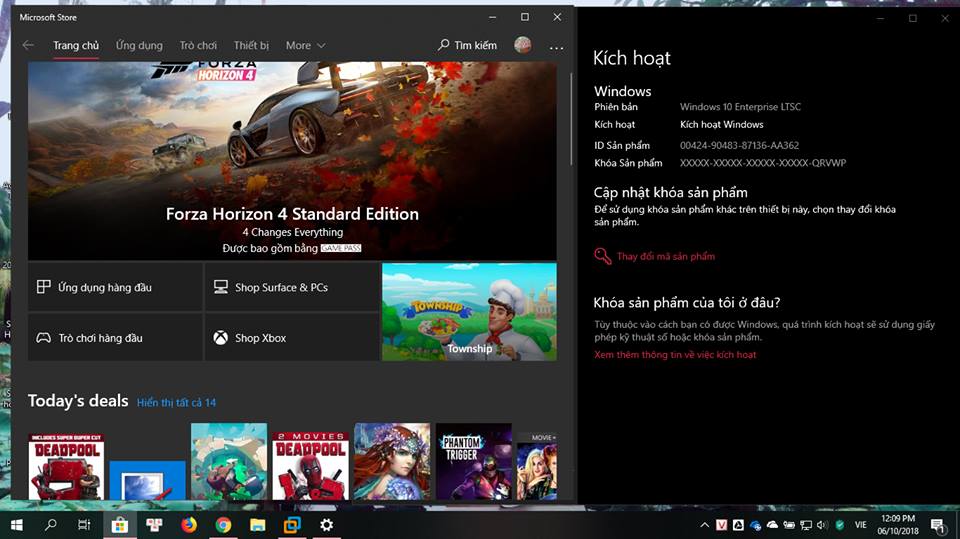The image size is (960, 539).
Task: Open the volume speaker tray icon
Action: pos(822,525)
